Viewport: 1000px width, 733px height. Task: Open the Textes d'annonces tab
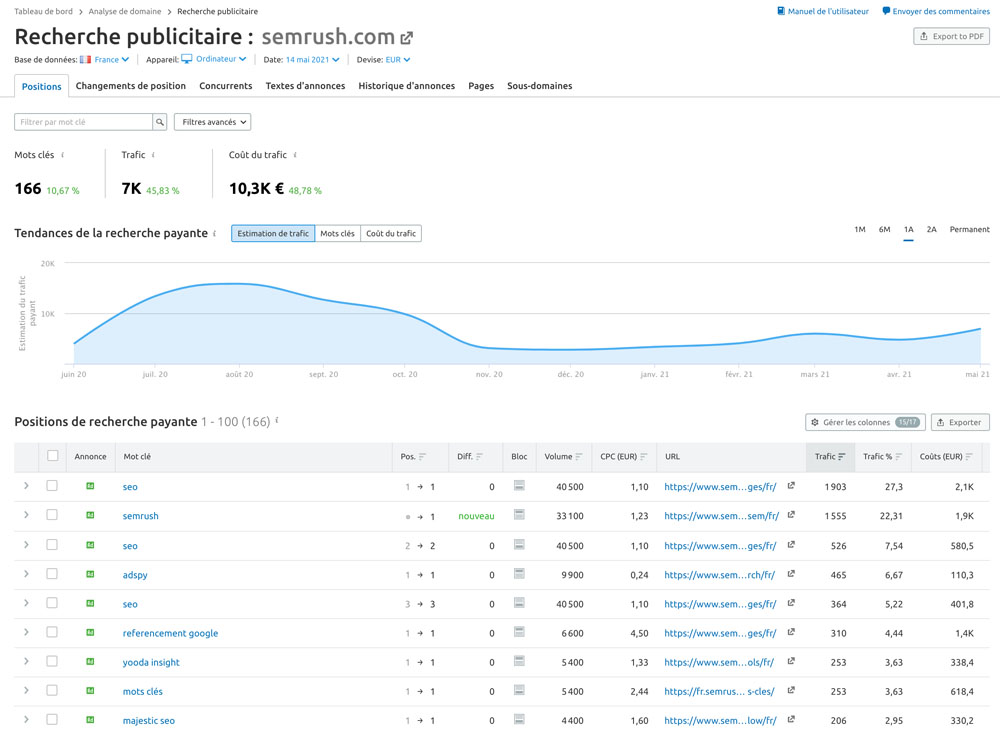305,86
